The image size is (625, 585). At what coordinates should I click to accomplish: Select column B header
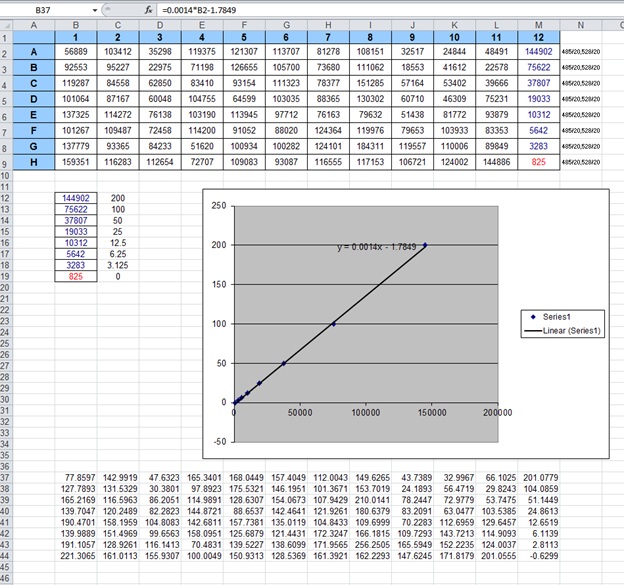(x=75, y=22)
